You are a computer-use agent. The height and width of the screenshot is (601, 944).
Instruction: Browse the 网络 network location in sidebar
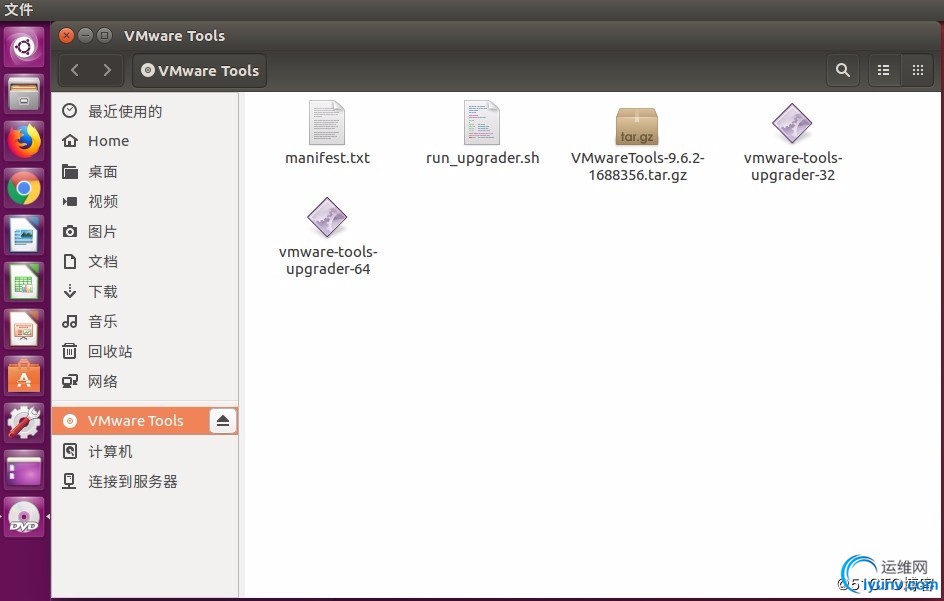145,381
